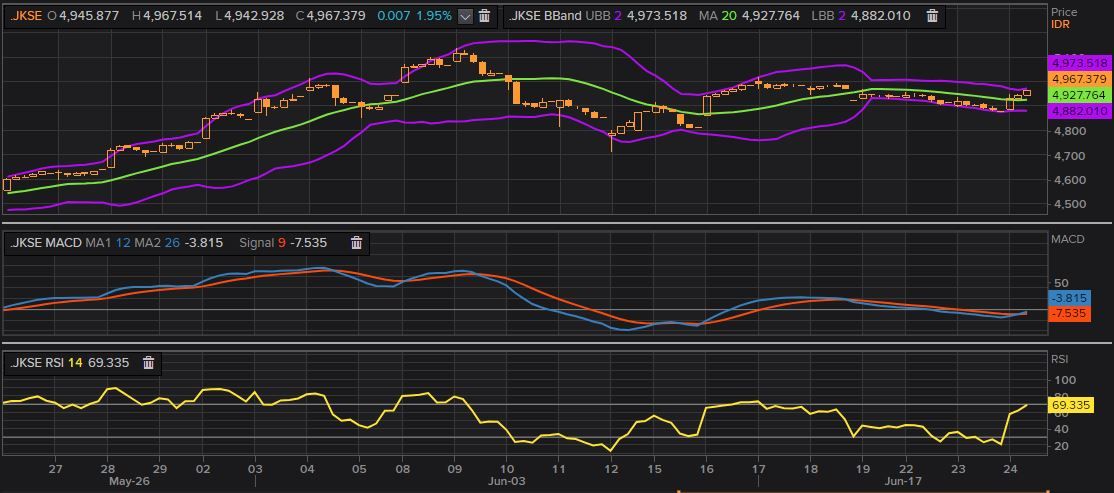Click the close price value 4,967.379
The height and width of the screenshot is (493, 1114).
[x=336, y=16]
